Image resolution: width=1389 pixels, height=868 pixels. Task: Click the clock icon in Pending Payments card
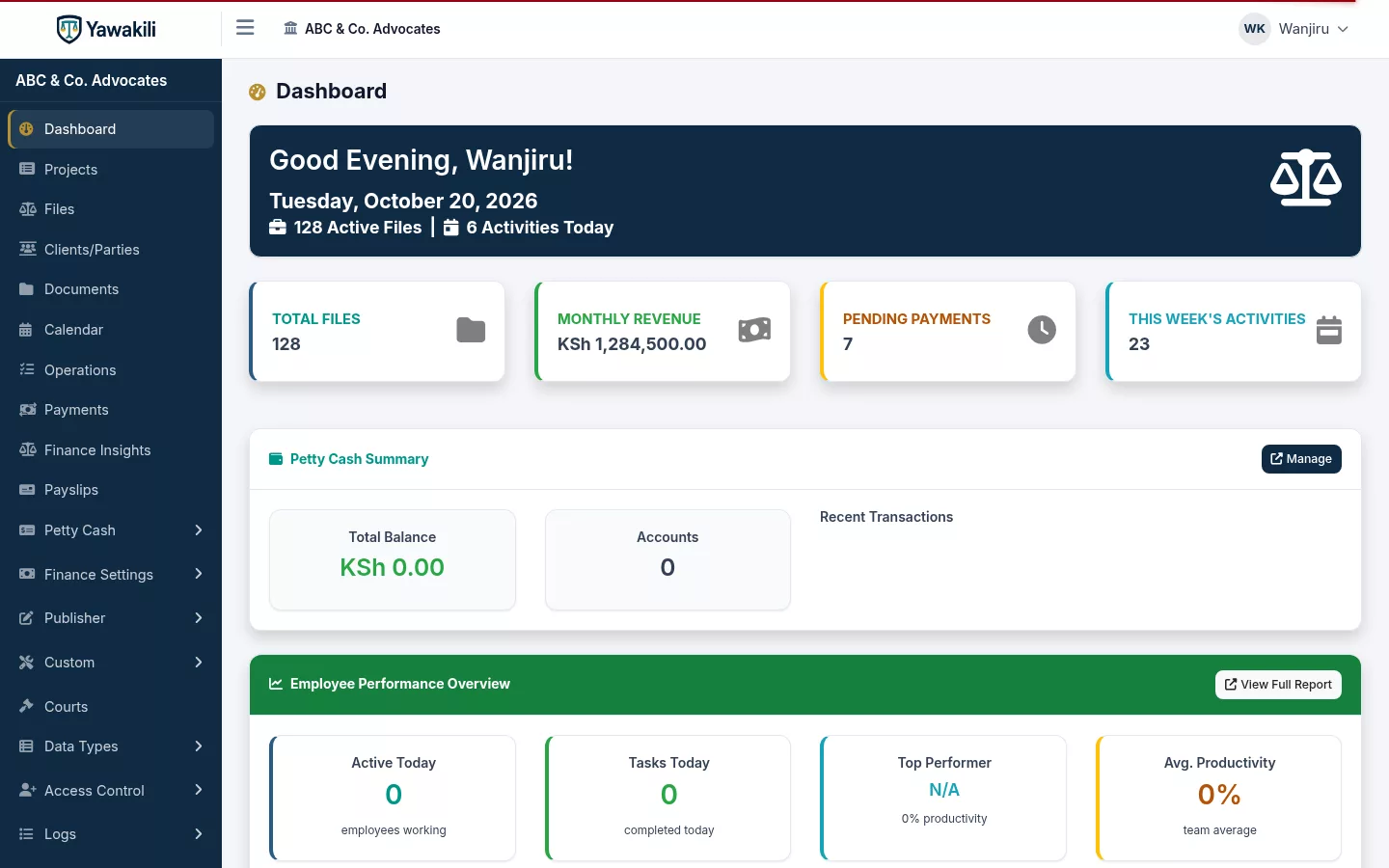[x=1042, y=330]
